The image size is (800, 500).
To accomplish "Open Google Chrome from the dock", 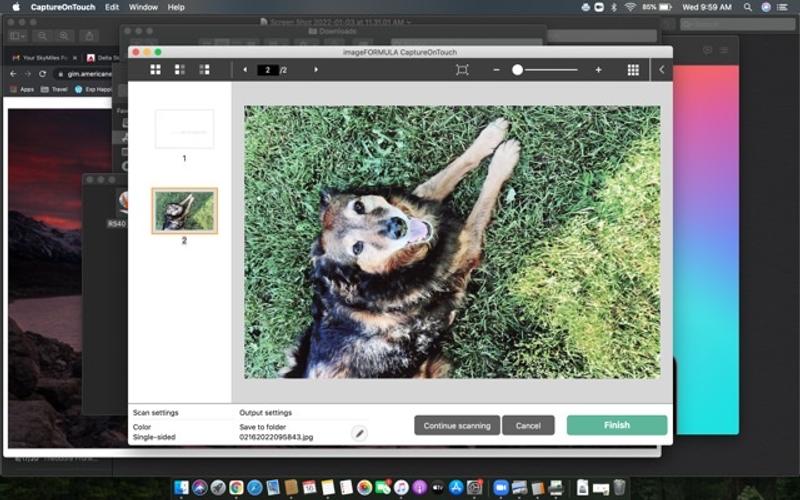I will point(236,487).
